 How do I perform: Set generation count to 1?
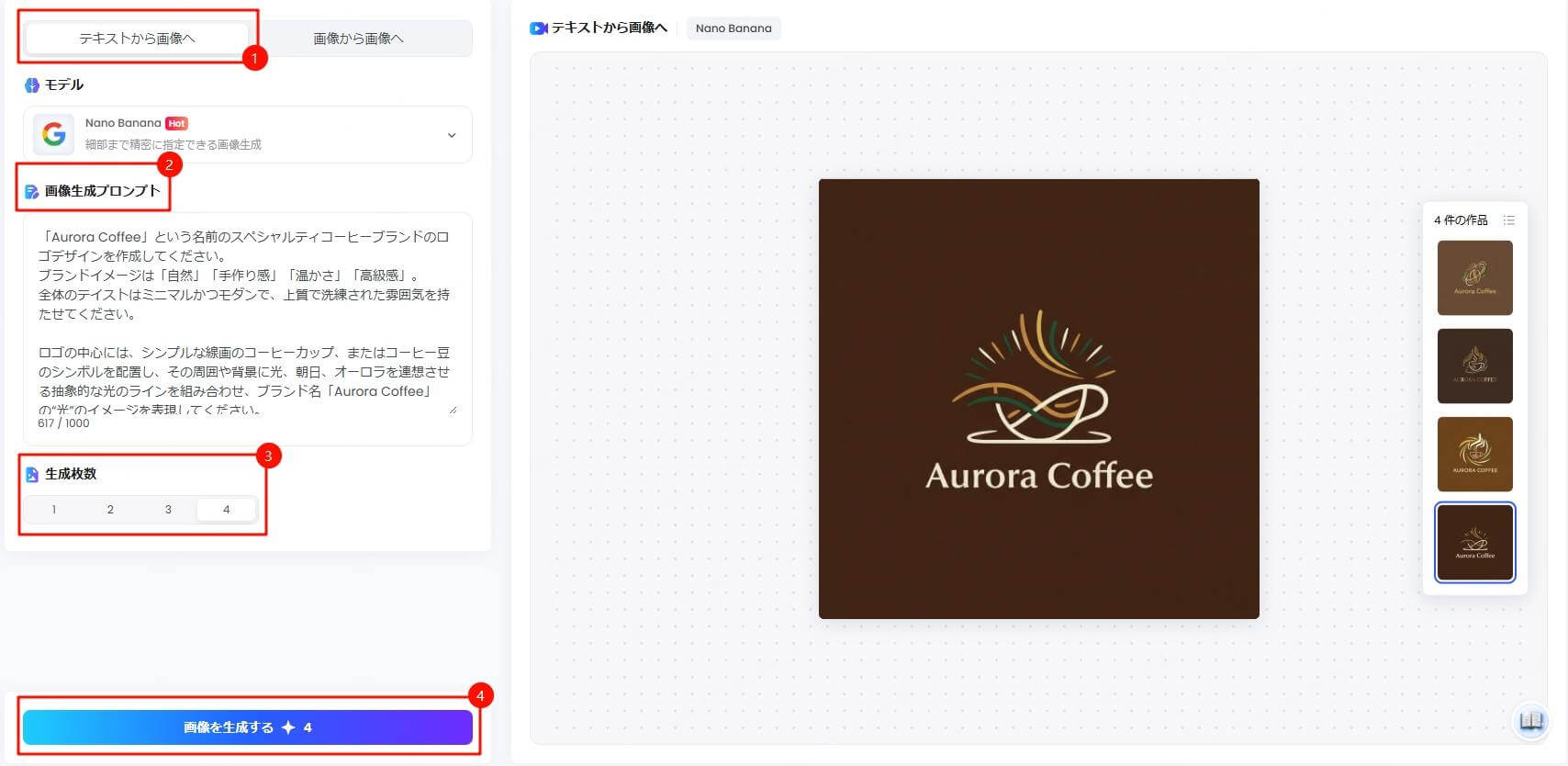[54, 510]
